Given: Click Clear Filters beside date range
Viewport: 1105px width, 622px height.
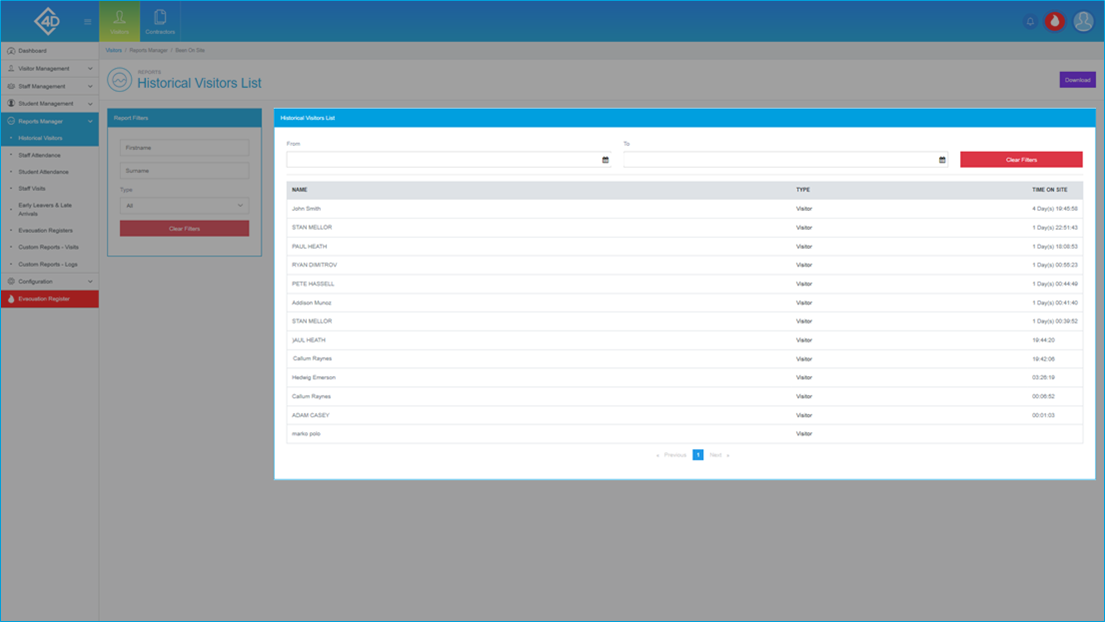Looking at the screenshot, I should point(1020,160).
